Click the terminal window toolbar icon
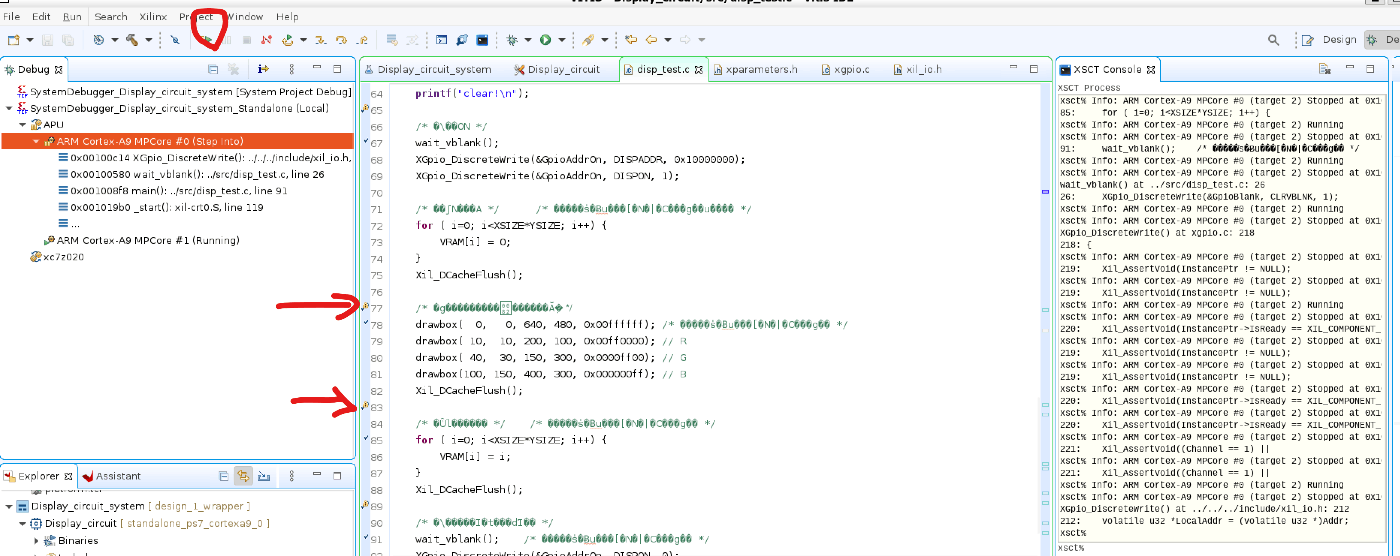 click(482, 40)
